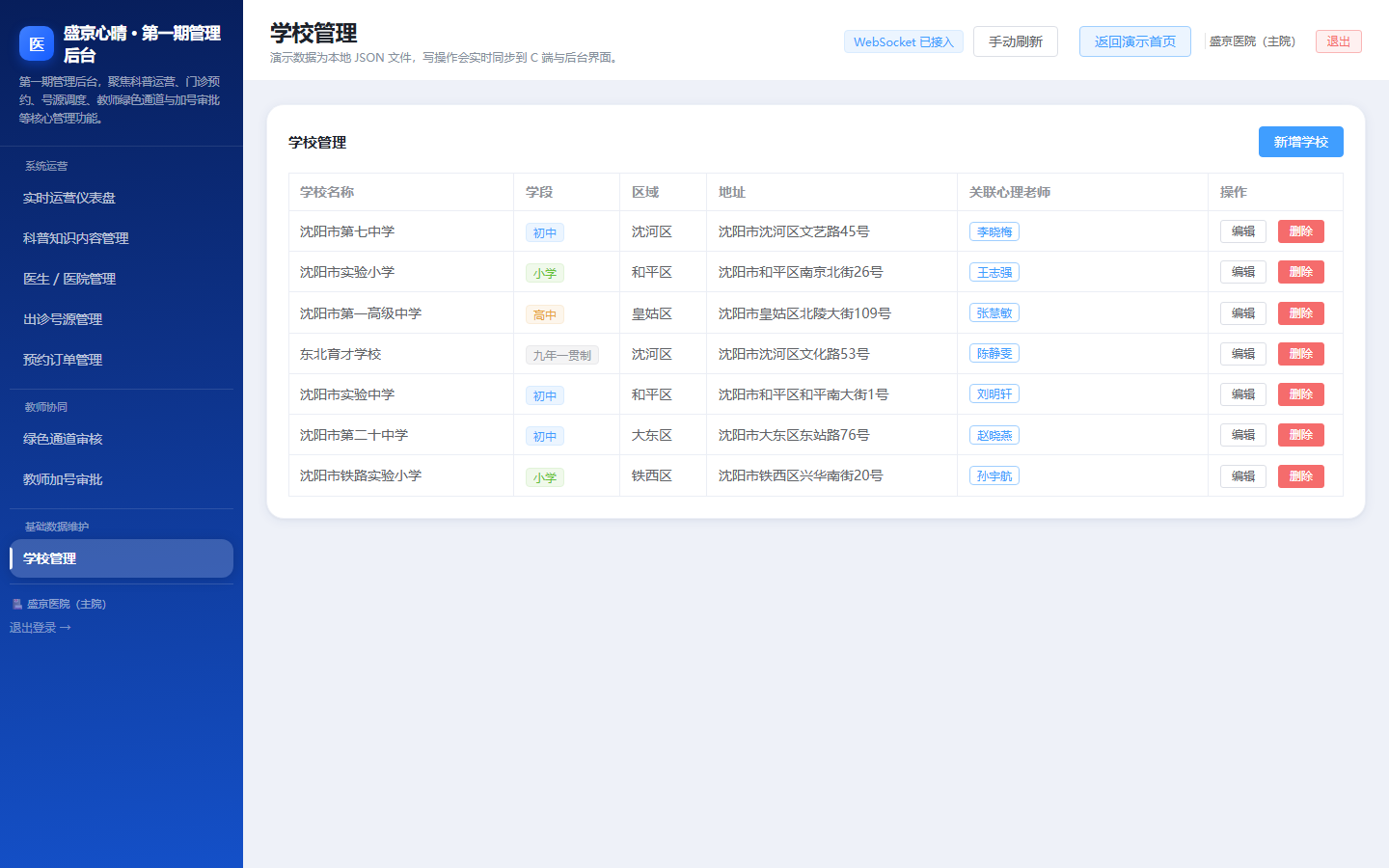Select 预约订单管理 menu item
This screenshot has width=1389, height=868.
pyautogui.click(x=122, y=360)
